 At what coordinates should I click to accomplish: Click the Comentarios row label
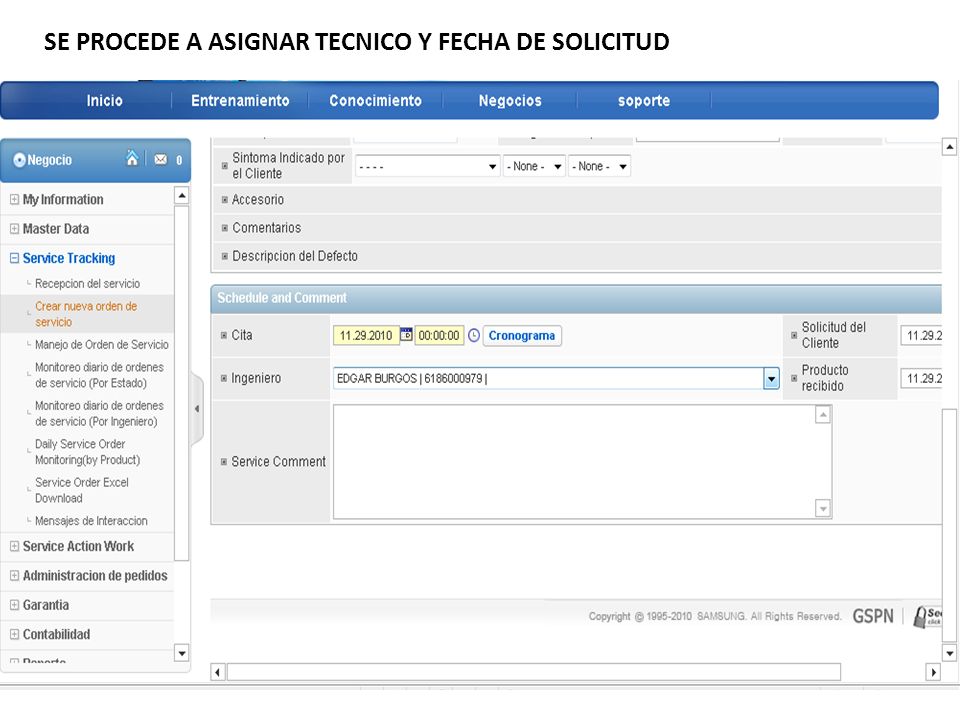coord(266,228)
